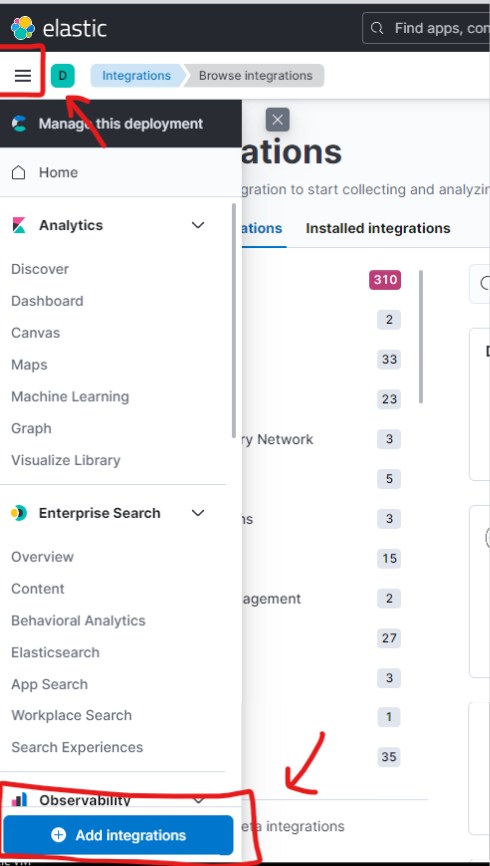Click the Add integrations button
Viewport: 490px width, 866px height.
[118, 835]
